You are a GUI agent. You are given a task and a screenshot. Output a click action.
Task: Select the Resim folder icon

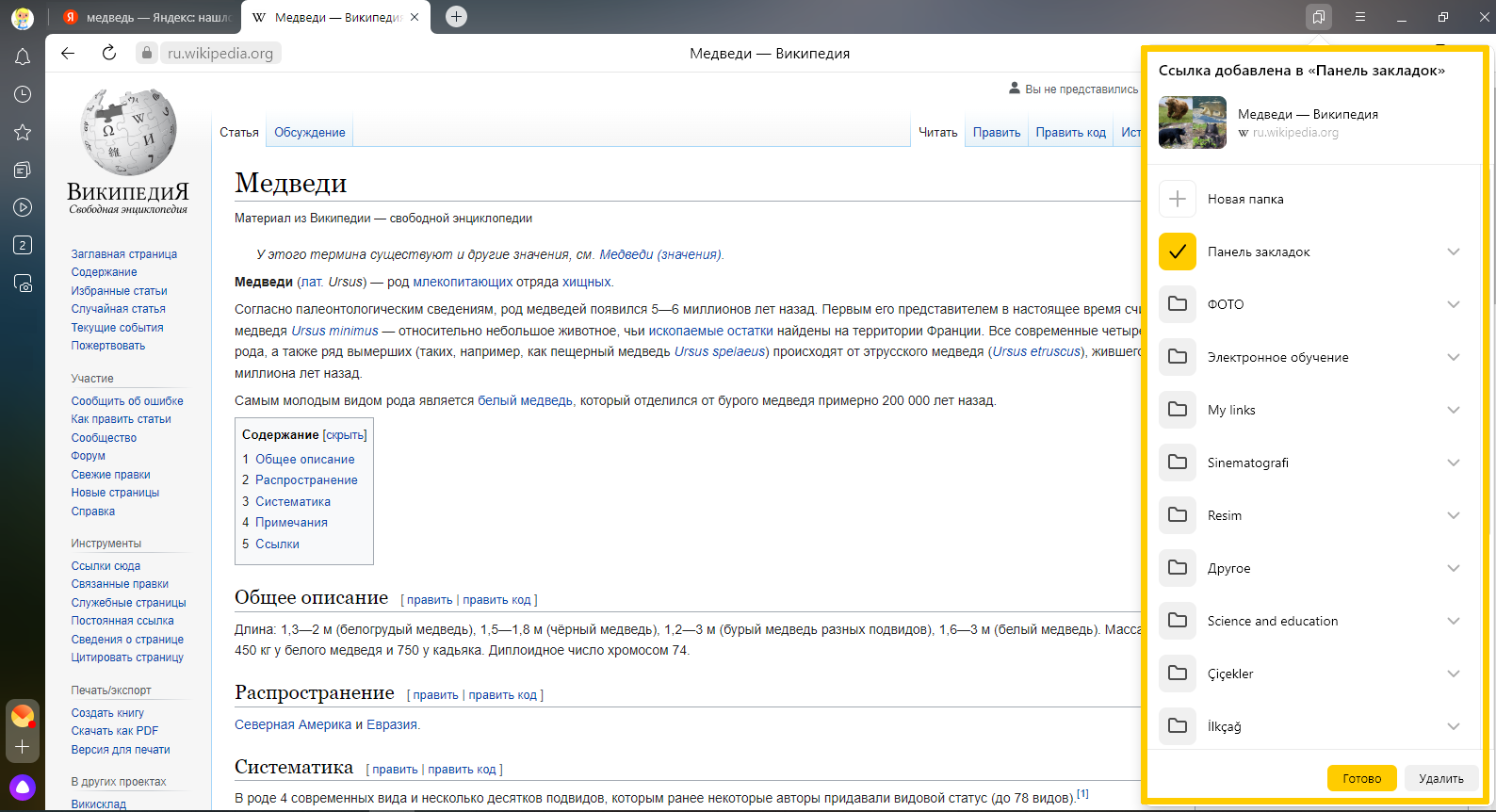pos(1178,515)
